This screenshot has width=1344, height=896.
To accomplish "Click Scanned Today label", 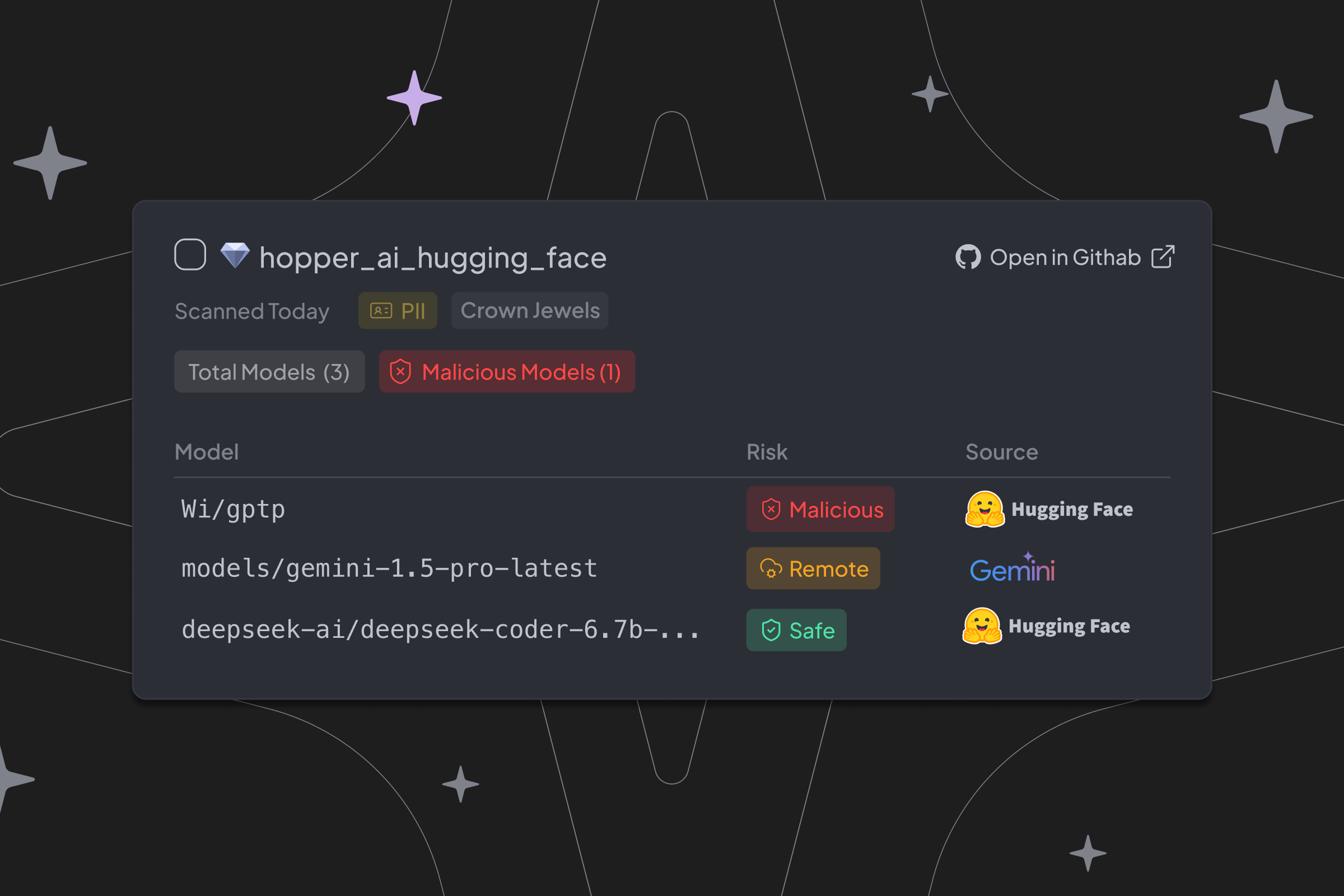I will (252, 311).
